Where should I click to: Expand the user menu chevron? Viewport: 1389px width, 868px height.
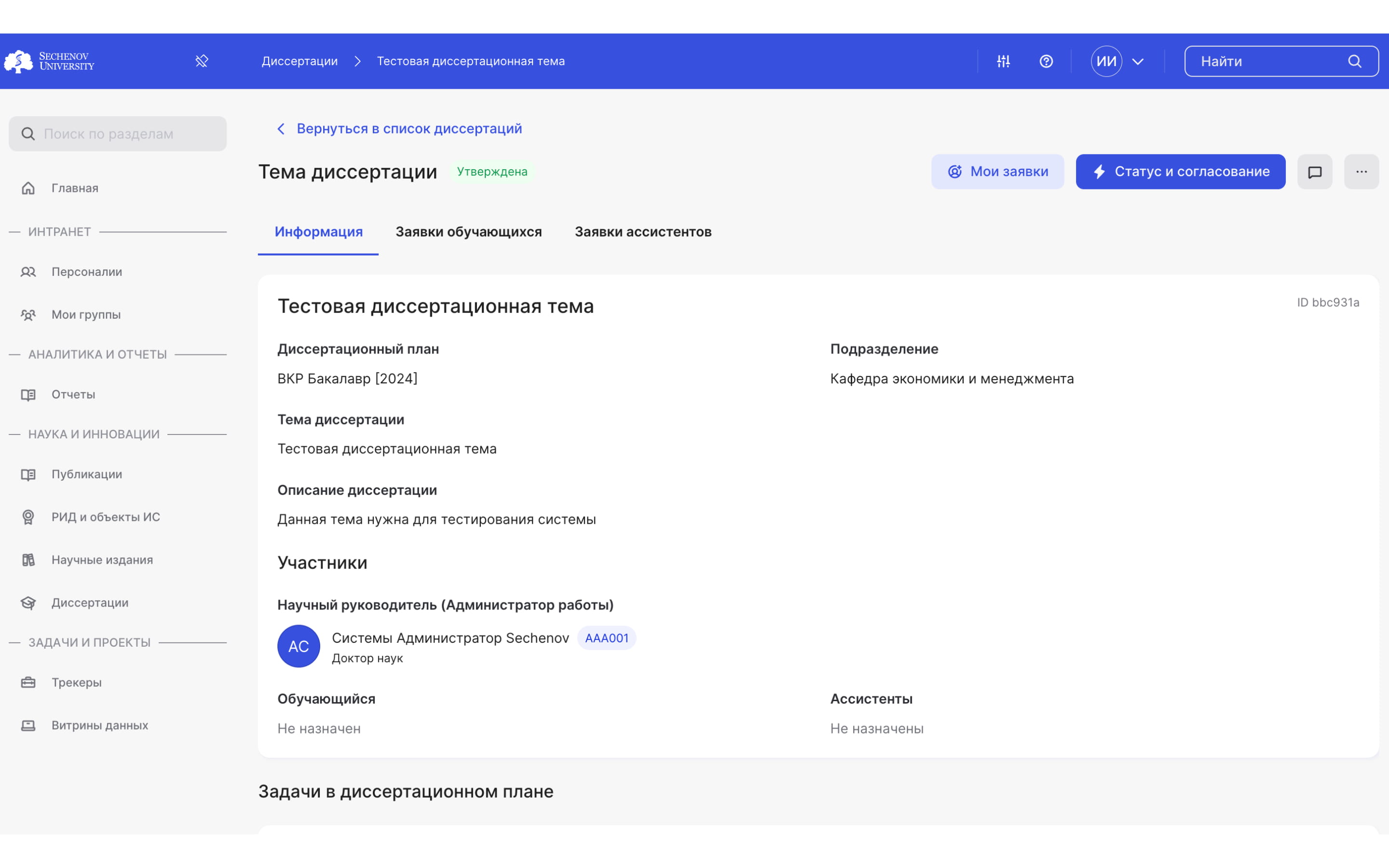[x=1138, y=61]
